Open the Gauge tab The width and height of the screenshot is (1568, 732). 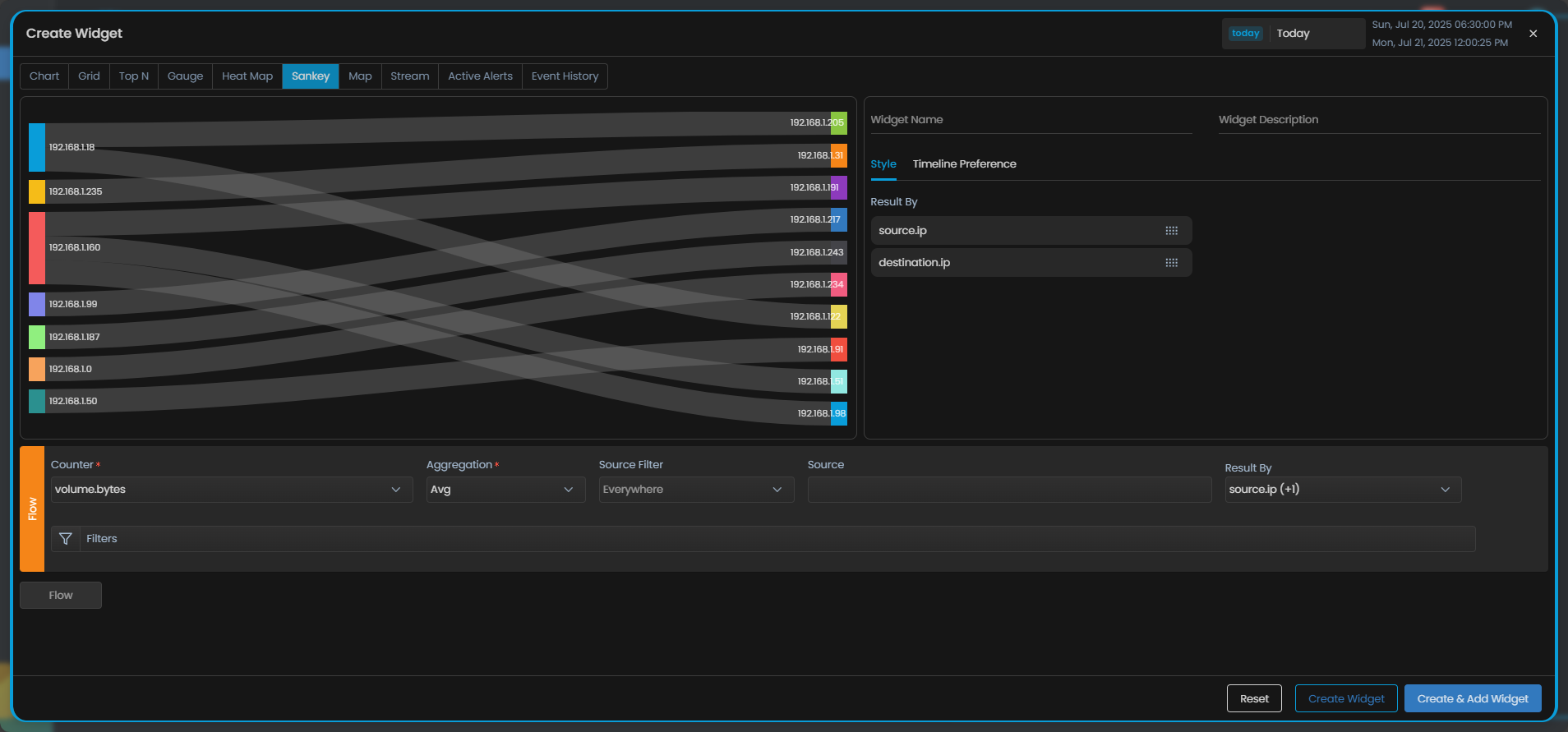point(185,76)
